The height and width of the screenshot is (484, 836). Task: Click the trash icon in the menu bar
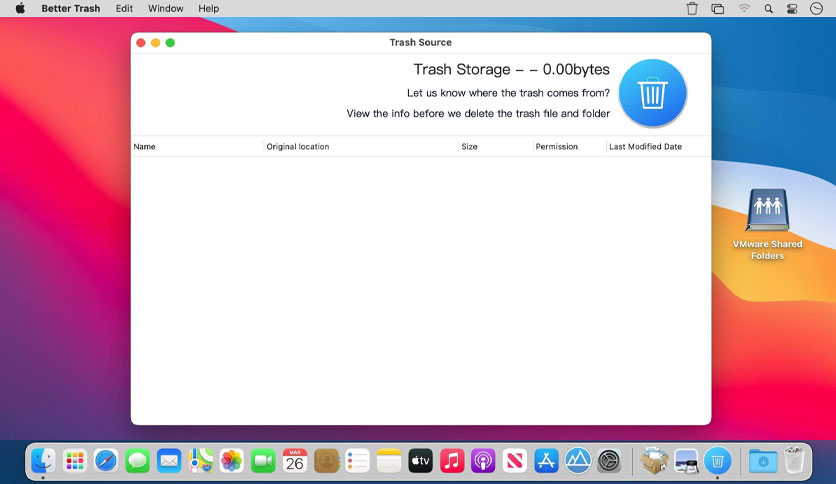692,9
